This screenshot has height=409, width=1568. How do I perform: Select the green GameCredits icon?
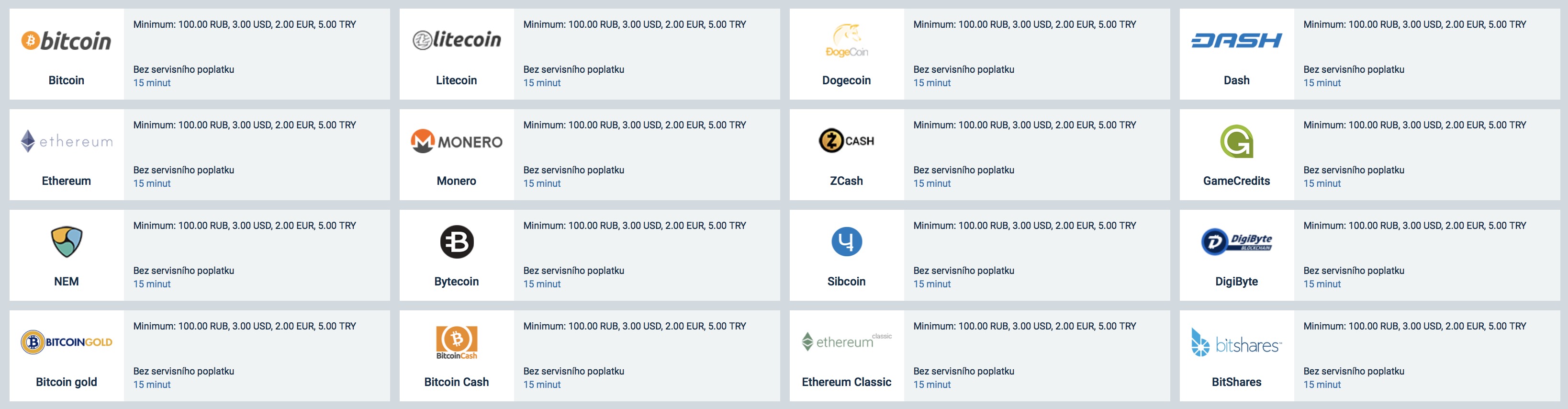tap(1236, 141)
